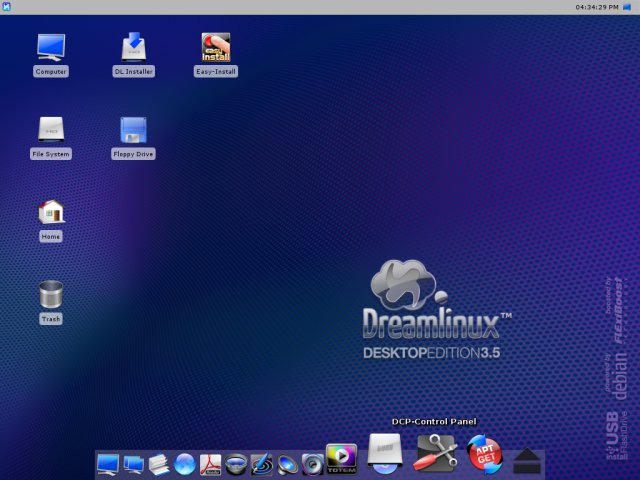Viewport: 640px width, 480px height.
Task: Click the blue tray icon beside the clock
Action: coord(627,7)
